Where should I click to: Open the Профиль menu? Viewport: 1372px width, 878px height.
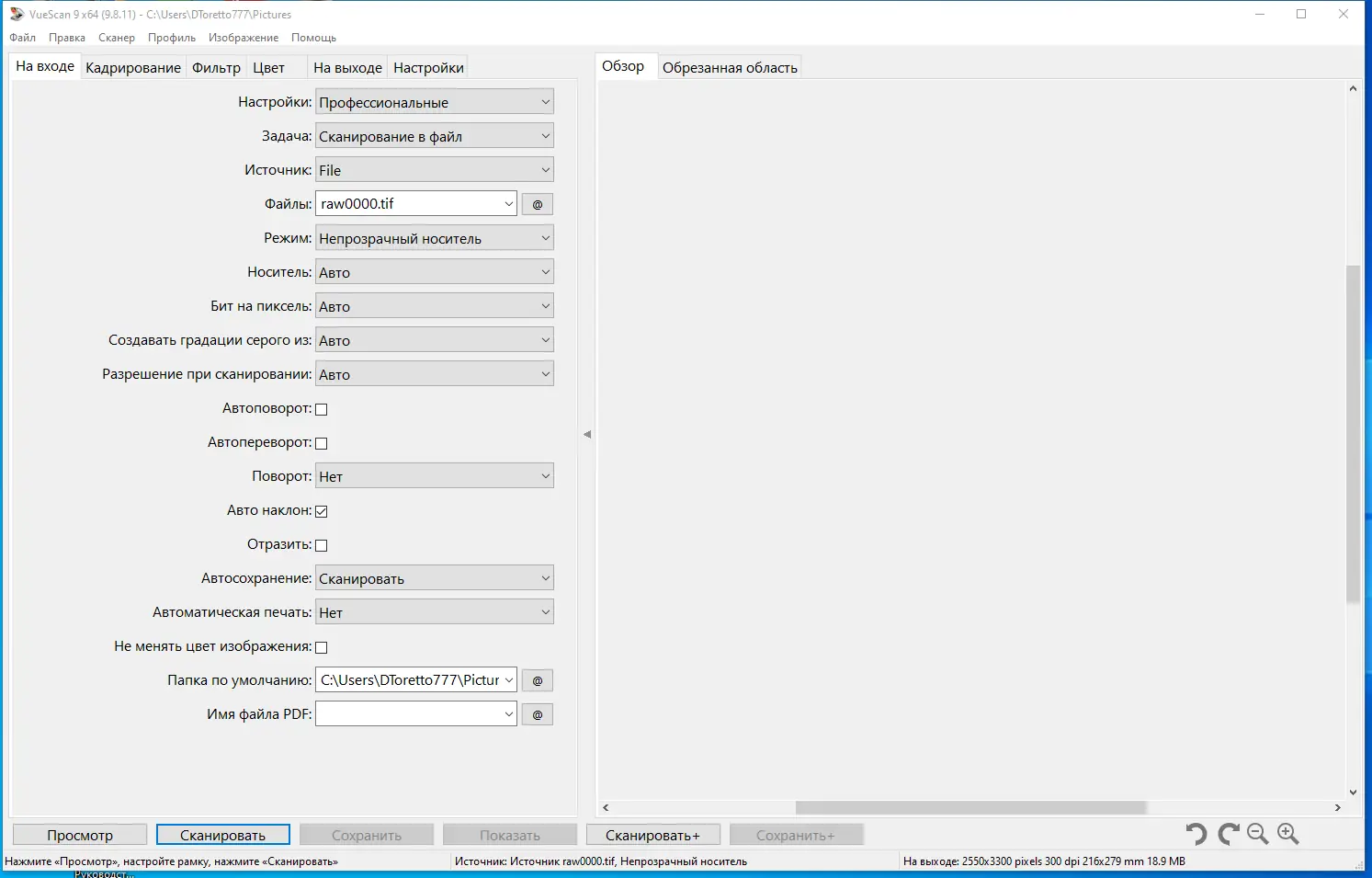[172, 38]
